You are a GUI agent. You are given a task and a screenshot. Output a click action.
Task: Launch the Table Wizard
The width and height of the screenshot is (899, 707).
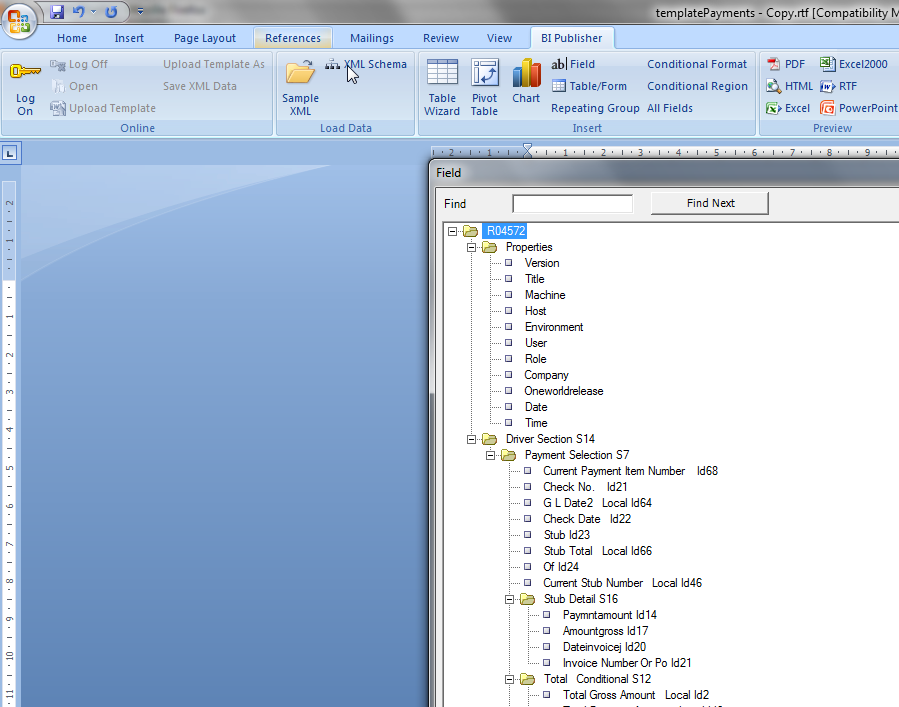pos(442,88)
